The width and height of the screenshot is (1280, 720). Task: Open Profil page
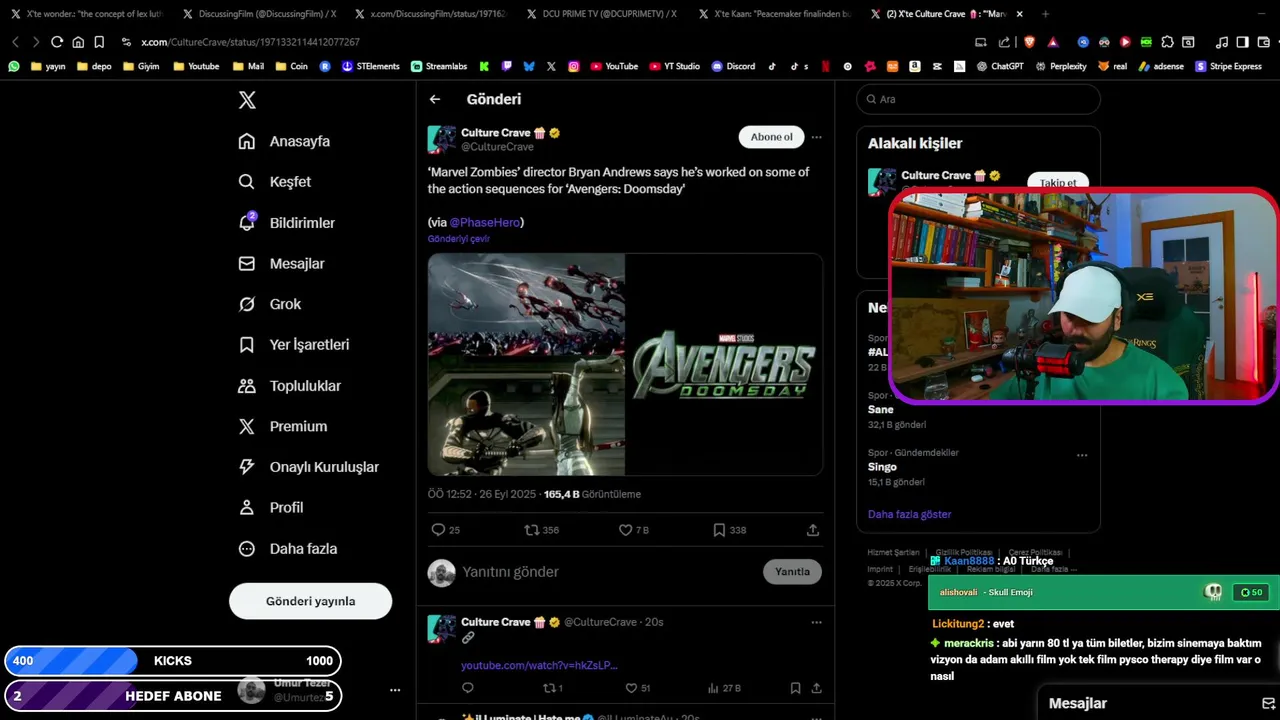270,508
